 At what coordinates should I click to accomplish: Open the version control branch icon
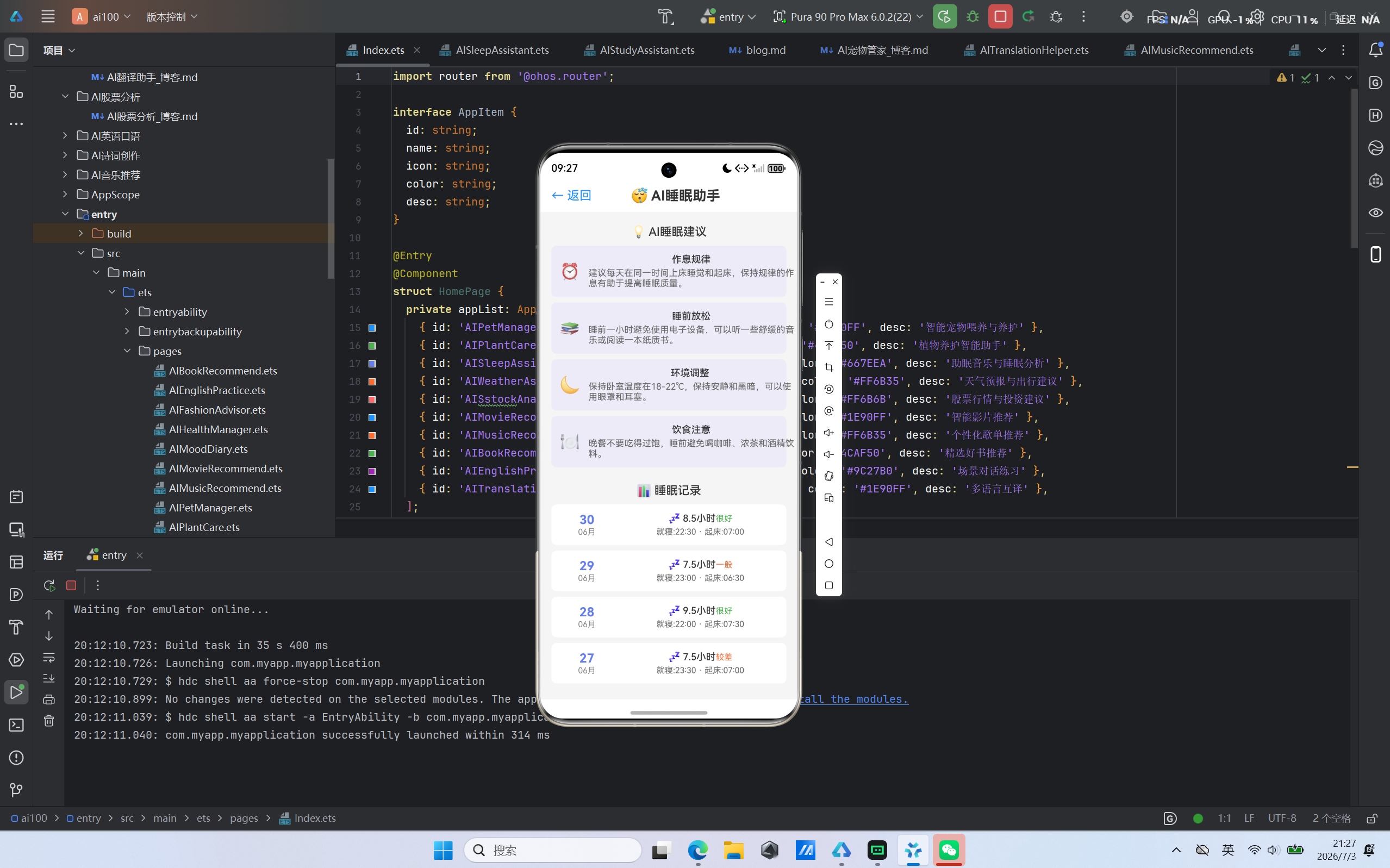16,790
